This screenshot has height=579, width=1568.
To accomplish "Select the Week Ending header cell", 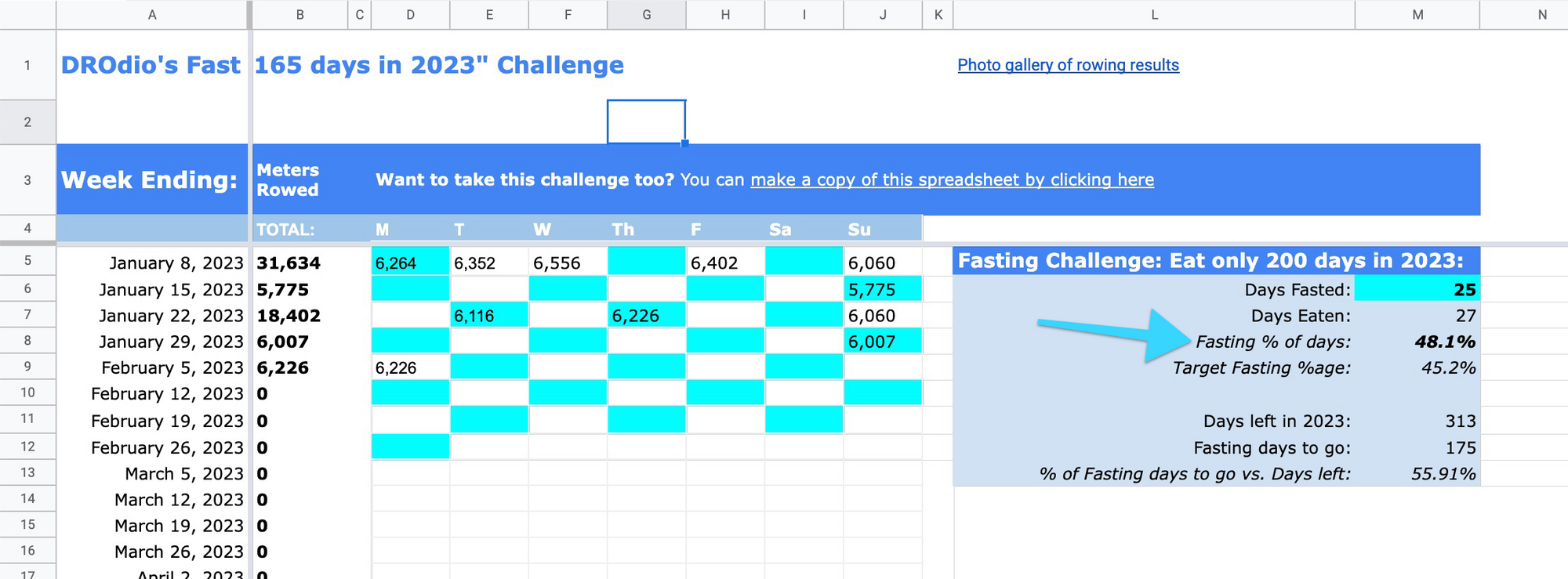I will coord(152,179).
